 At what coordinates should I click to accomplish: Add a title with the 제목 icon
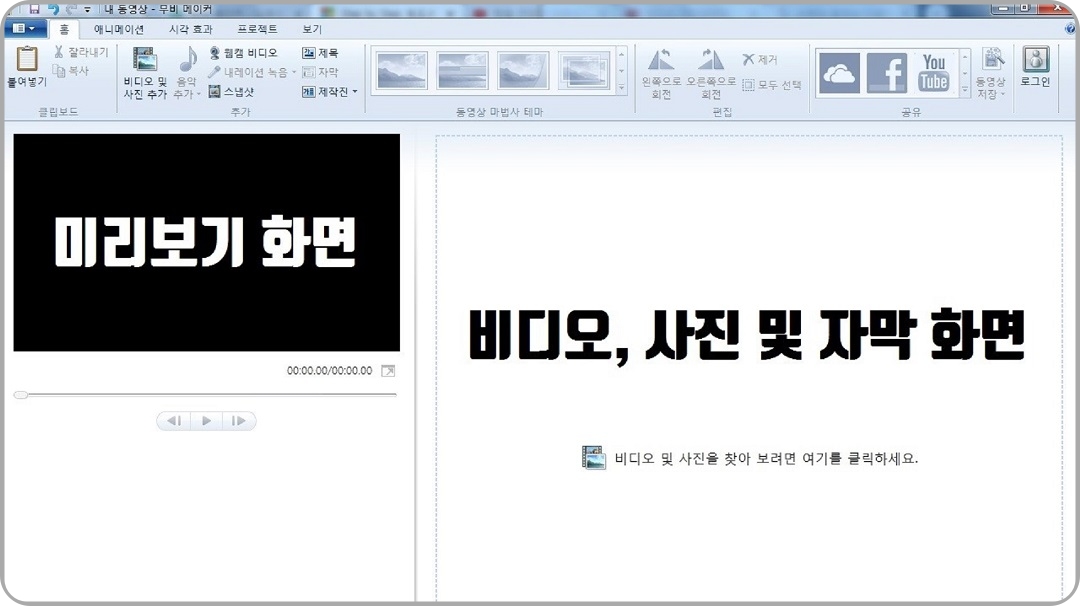[320, 53]
